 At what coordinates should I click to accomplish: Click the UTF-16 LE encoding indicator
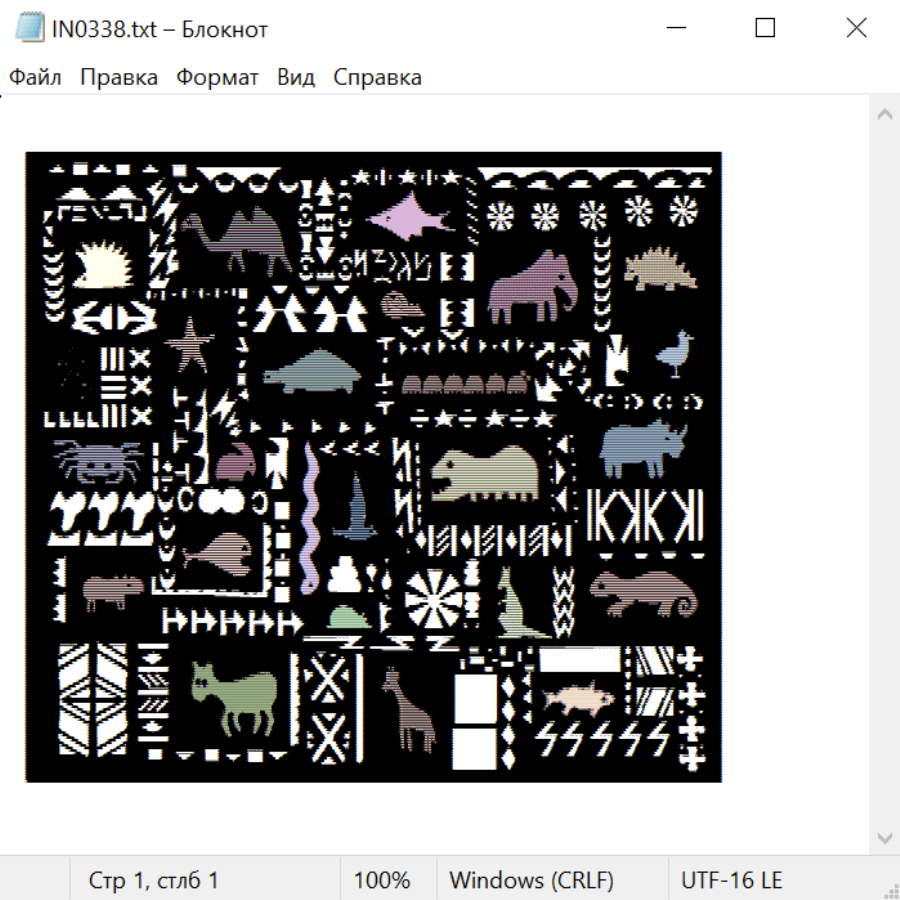pyautogui.click(x=731, y=880)
